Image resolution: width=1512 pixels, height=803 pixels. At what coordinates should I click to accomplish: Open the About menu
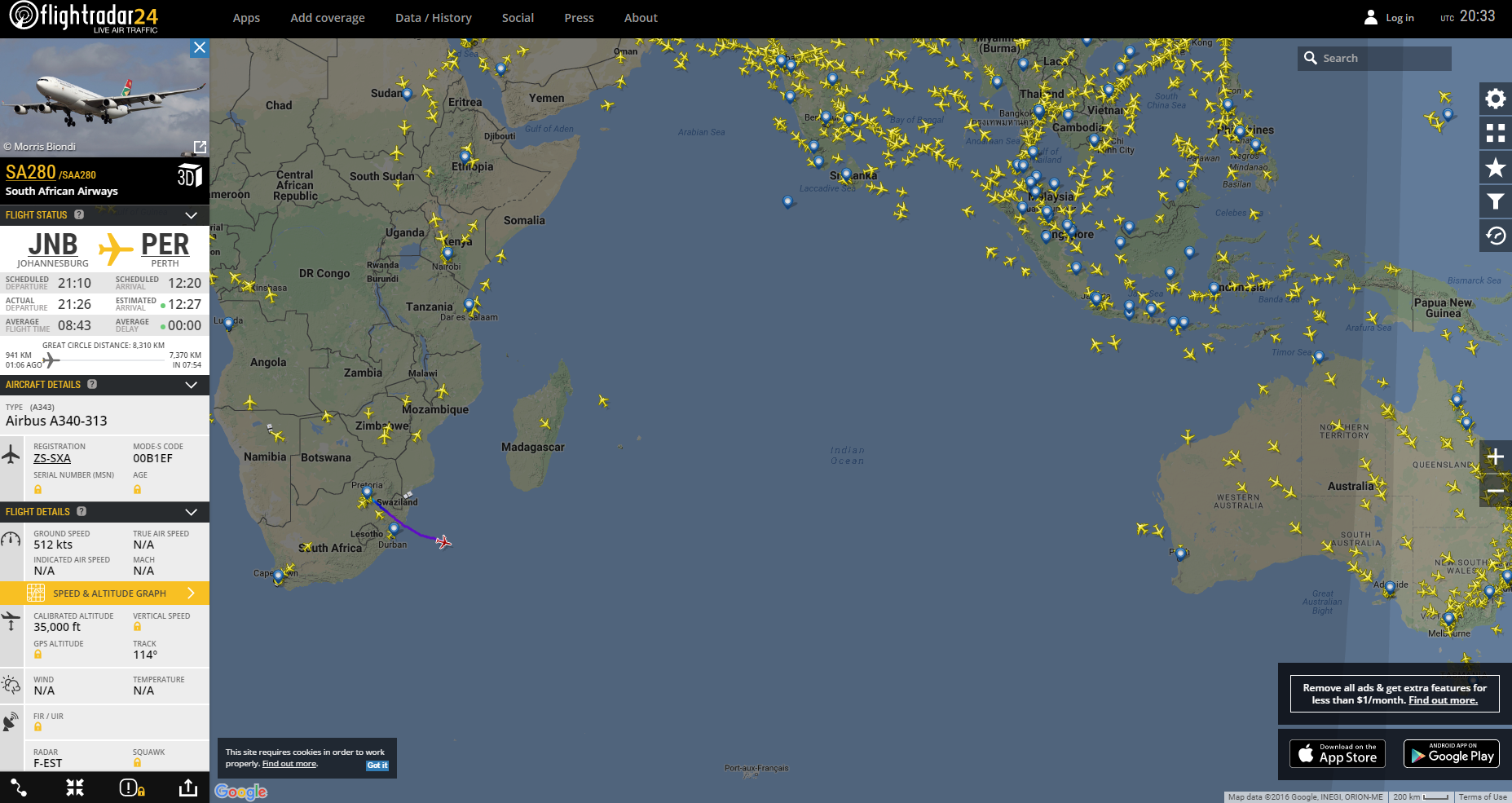tap(641, 18)
